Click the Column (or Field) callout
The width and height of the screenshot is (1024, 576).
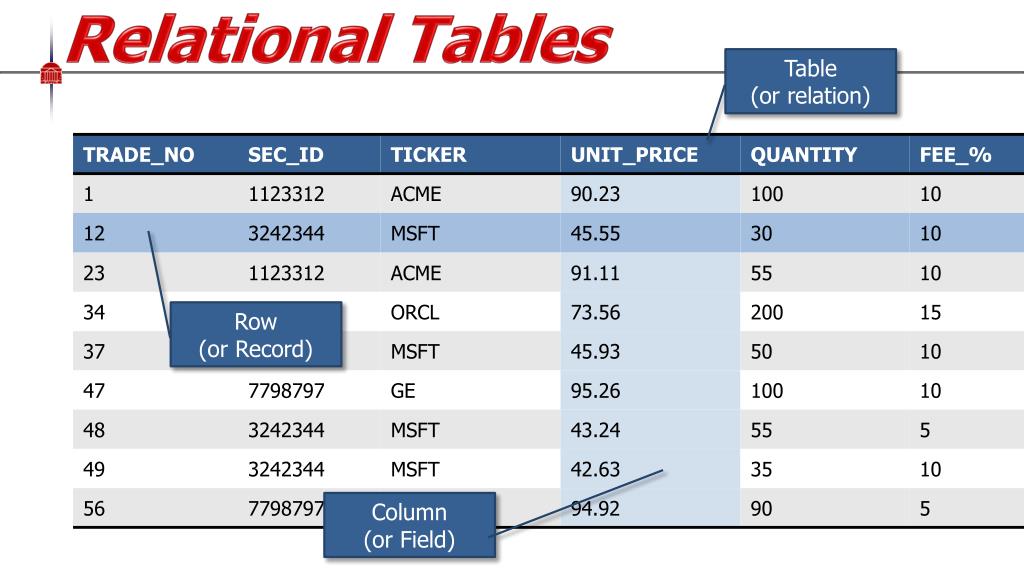409,525
